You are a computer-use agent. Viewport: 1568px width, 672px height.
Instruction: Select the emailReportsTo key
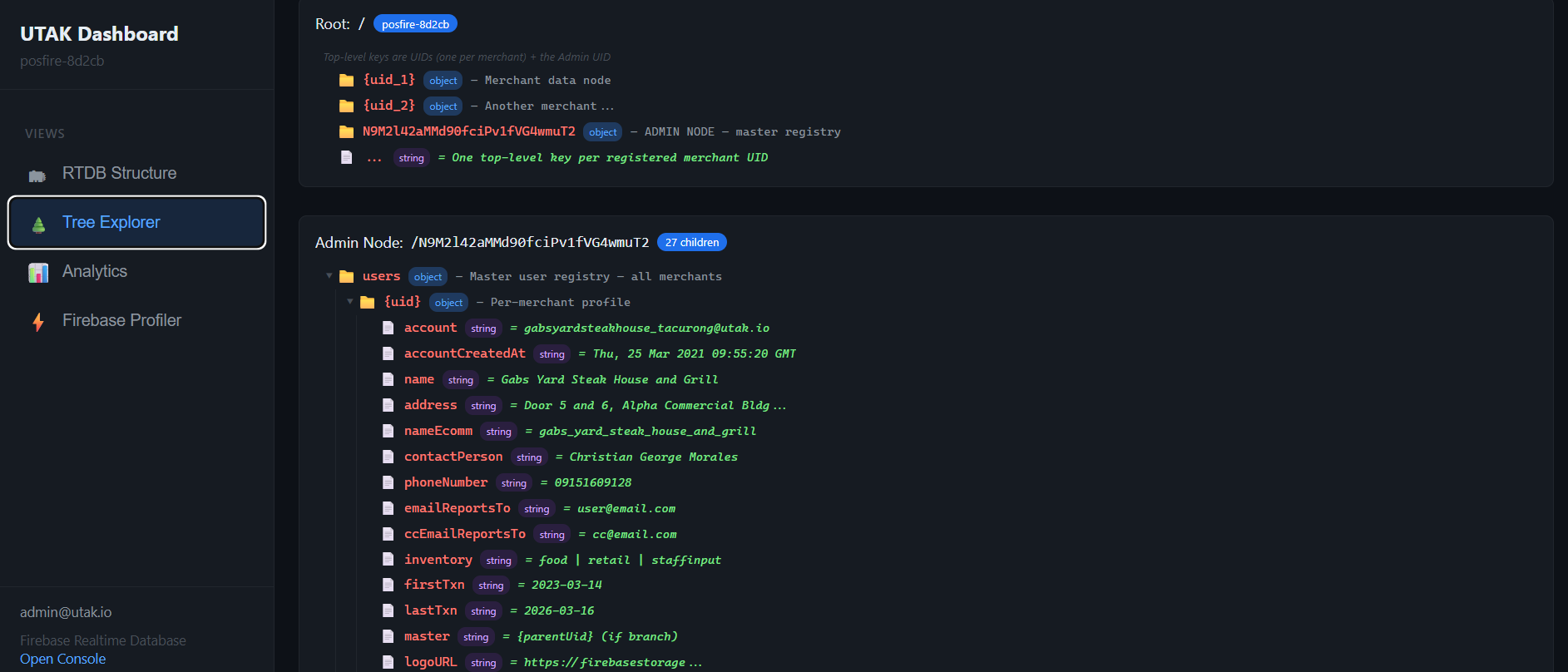457,508
